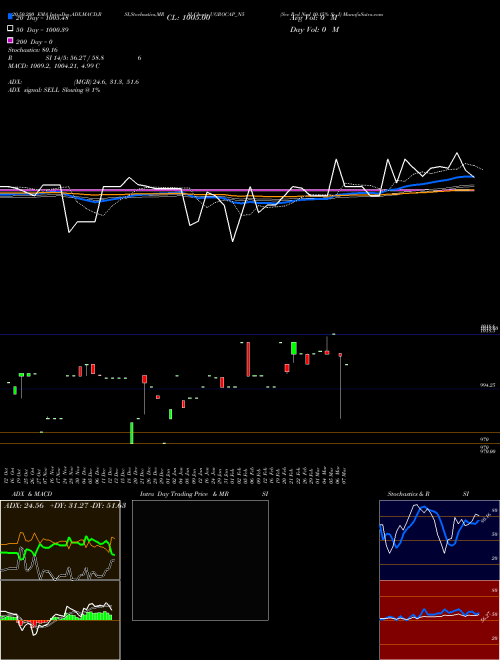The image size is (500, 660).
Task: Click the blue 20 Day EMA legend swatch
Action: tap(10, 17)
